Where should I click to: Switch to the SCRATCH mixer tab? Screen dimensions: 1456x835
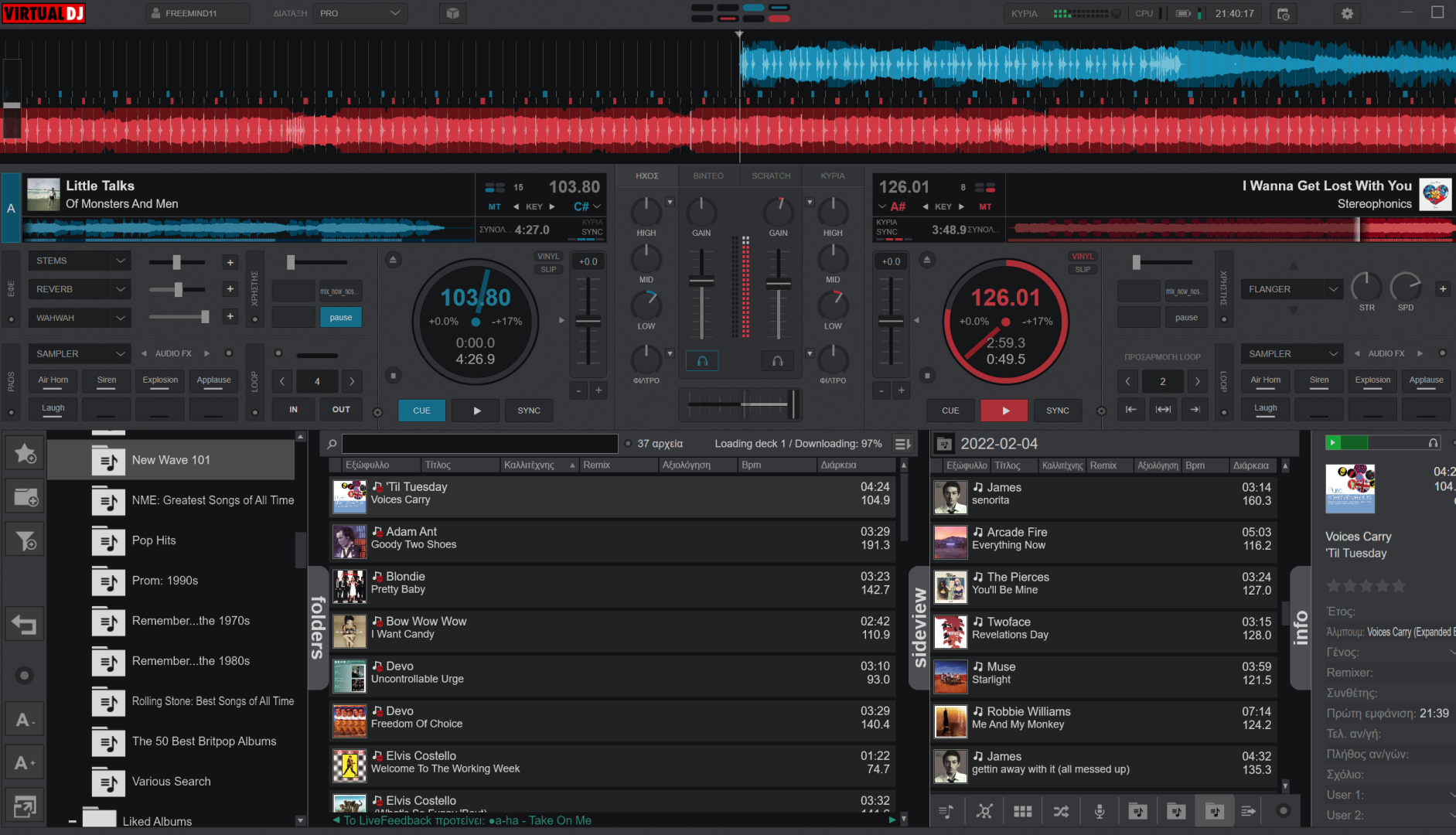(x=771, y=176)
